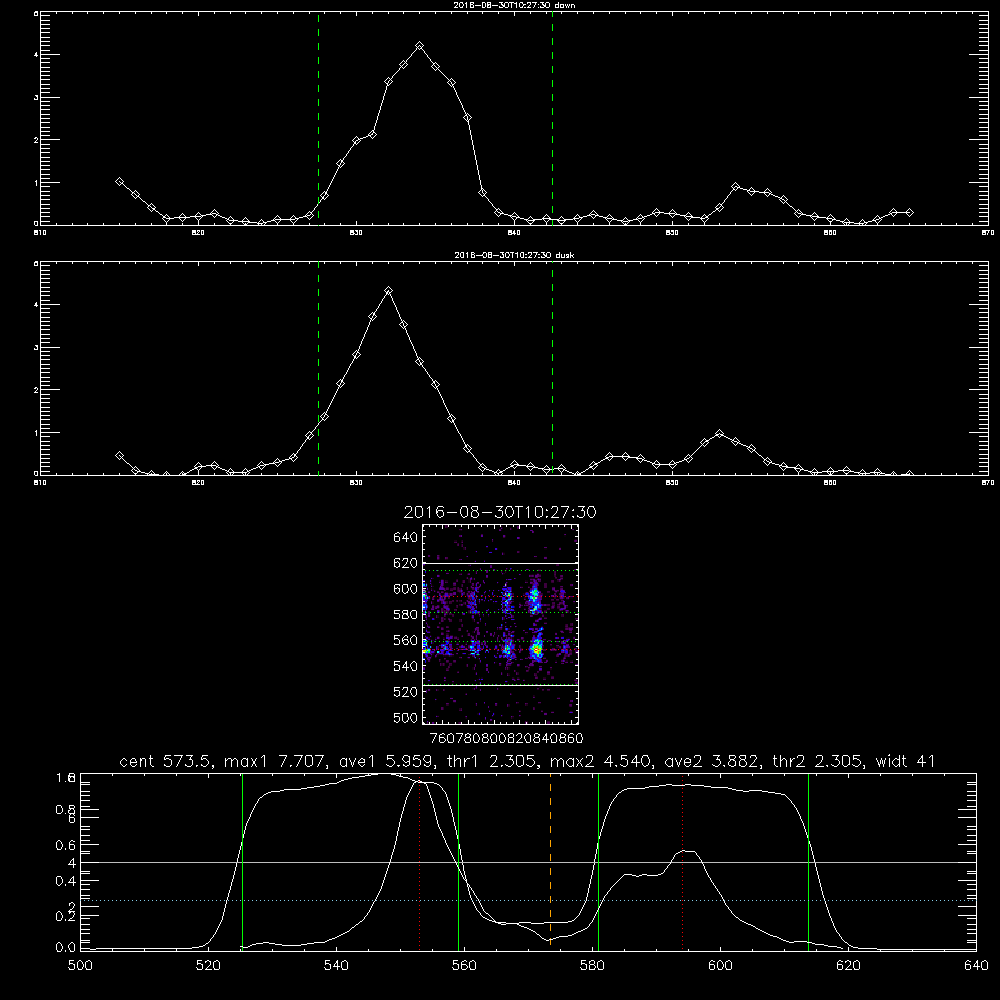Click the '620' y-axis label of the heatmap
The image size is (1000, 1000).
click(406, 563)
